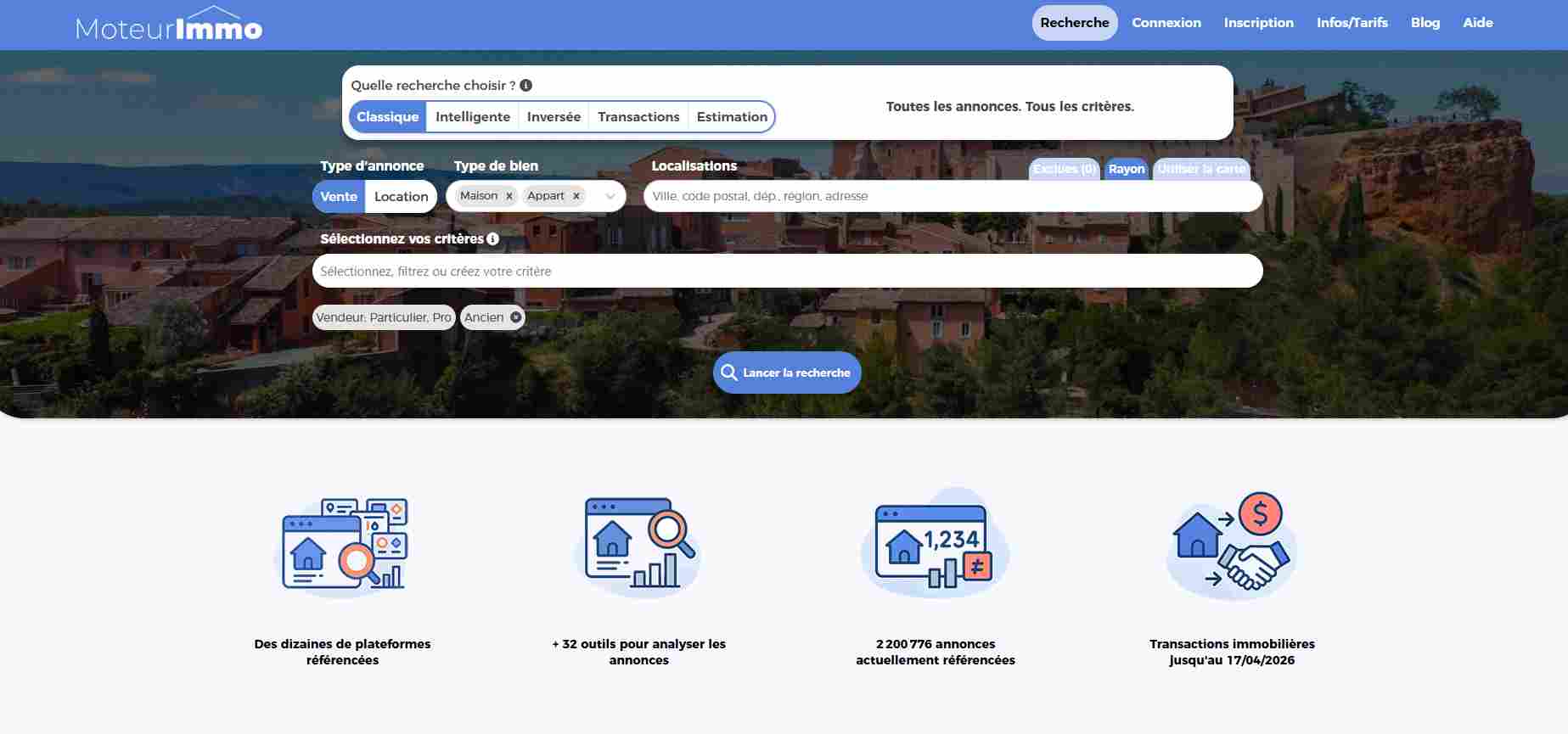The width and height of the screenshot is (1568, 734).
Task: Click '+ 32 outils pour analyser les annonces' text
Action: click(639, 652)
